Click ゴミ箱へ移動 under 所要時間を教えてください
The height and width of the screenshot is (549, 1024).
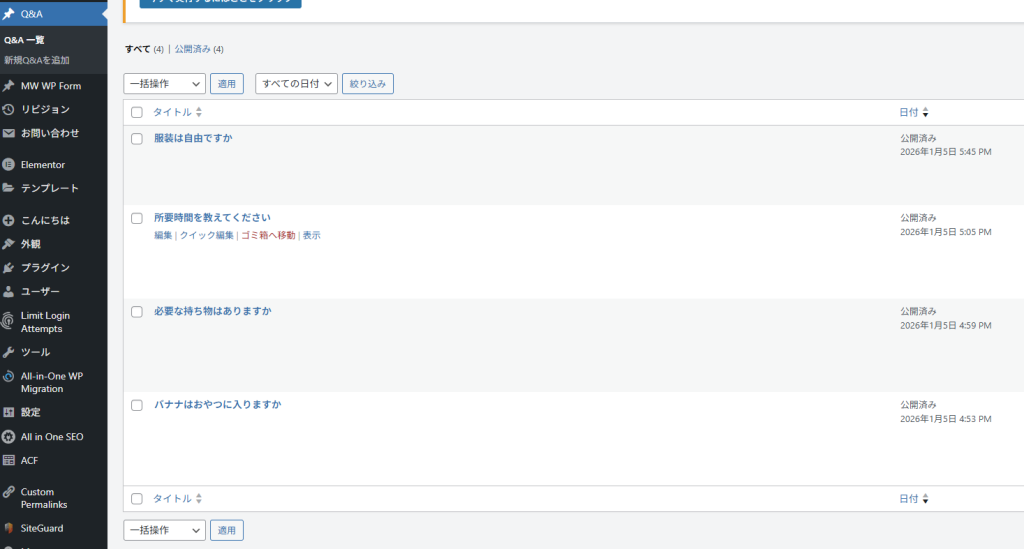pos(268,236)
